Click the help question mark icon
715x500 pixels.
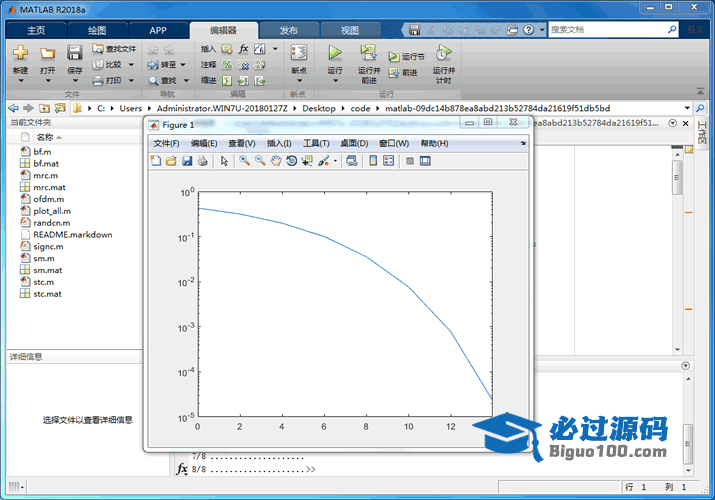pyautogui.click(x=528, y=30)
